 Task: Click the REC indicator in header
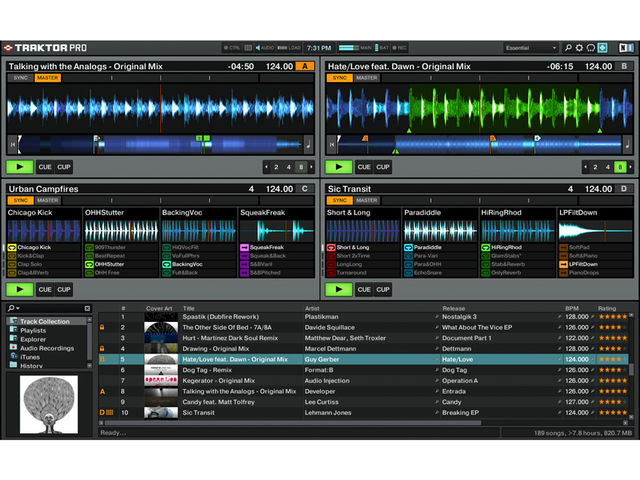(x=399, y=48)
